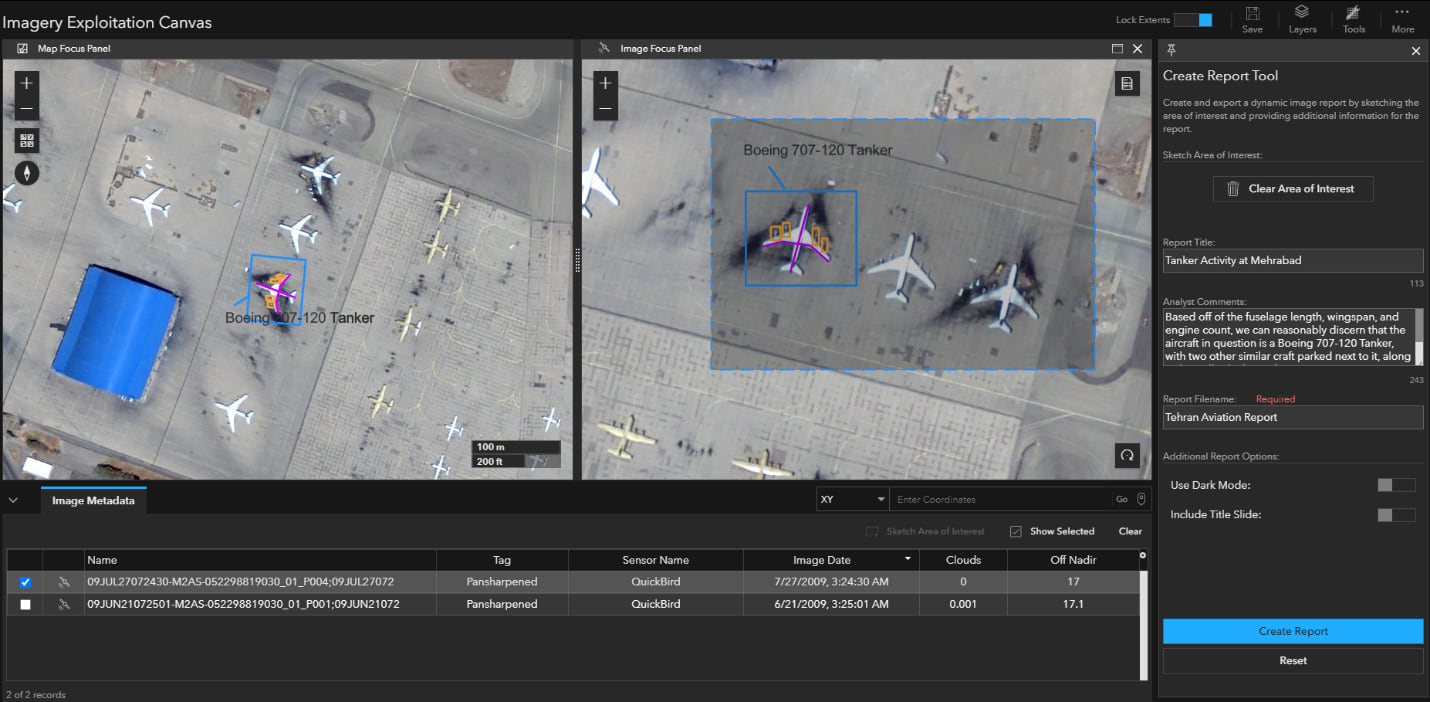
Task: Maximize the Image Focus Panel
Action: pyautogui.click(x=1117, y=48)
